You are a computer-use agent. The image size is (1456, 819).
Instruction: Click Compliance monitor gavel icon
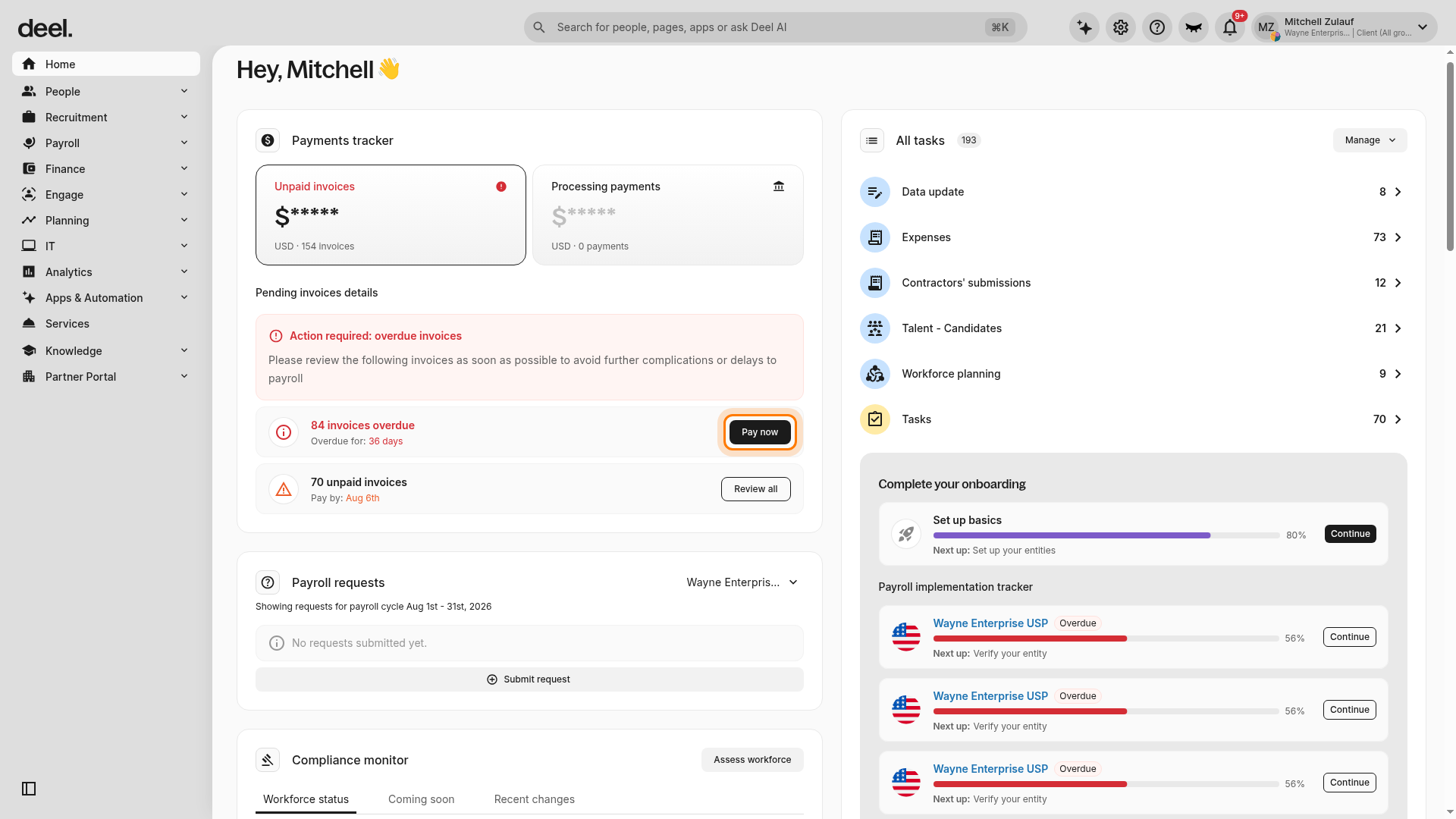point(268,760)
